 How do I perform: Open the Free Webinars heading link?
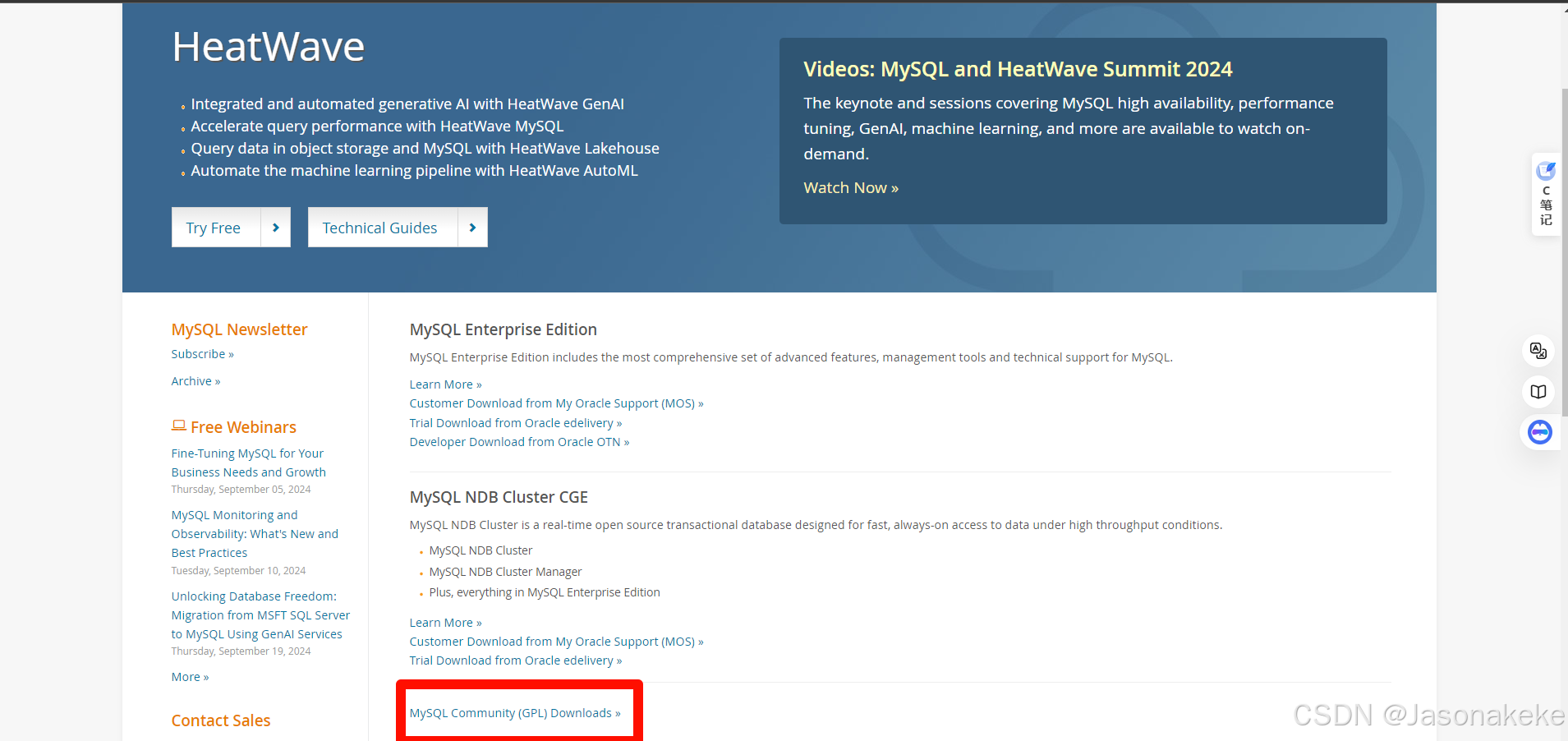[x=243, y=427]
